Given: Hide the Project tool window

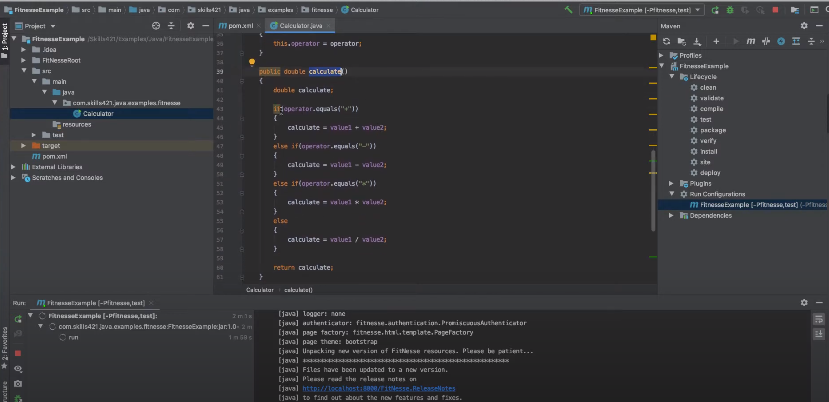Looking at the screenshot, I should pos(206,25).
